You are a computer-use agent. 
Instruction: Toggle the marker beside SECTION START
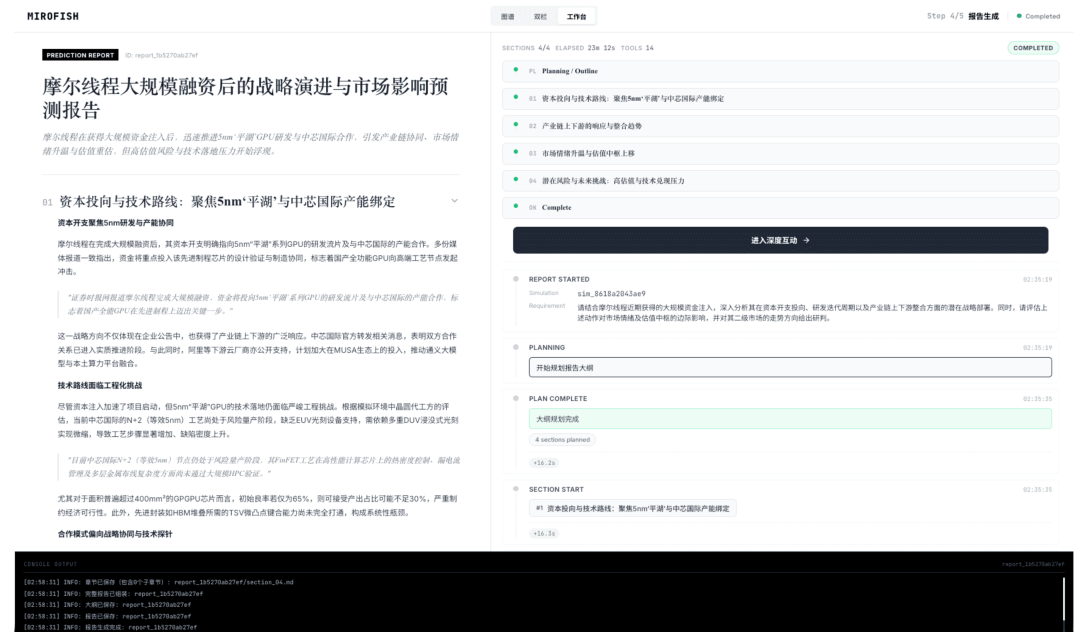coord(517,488)
